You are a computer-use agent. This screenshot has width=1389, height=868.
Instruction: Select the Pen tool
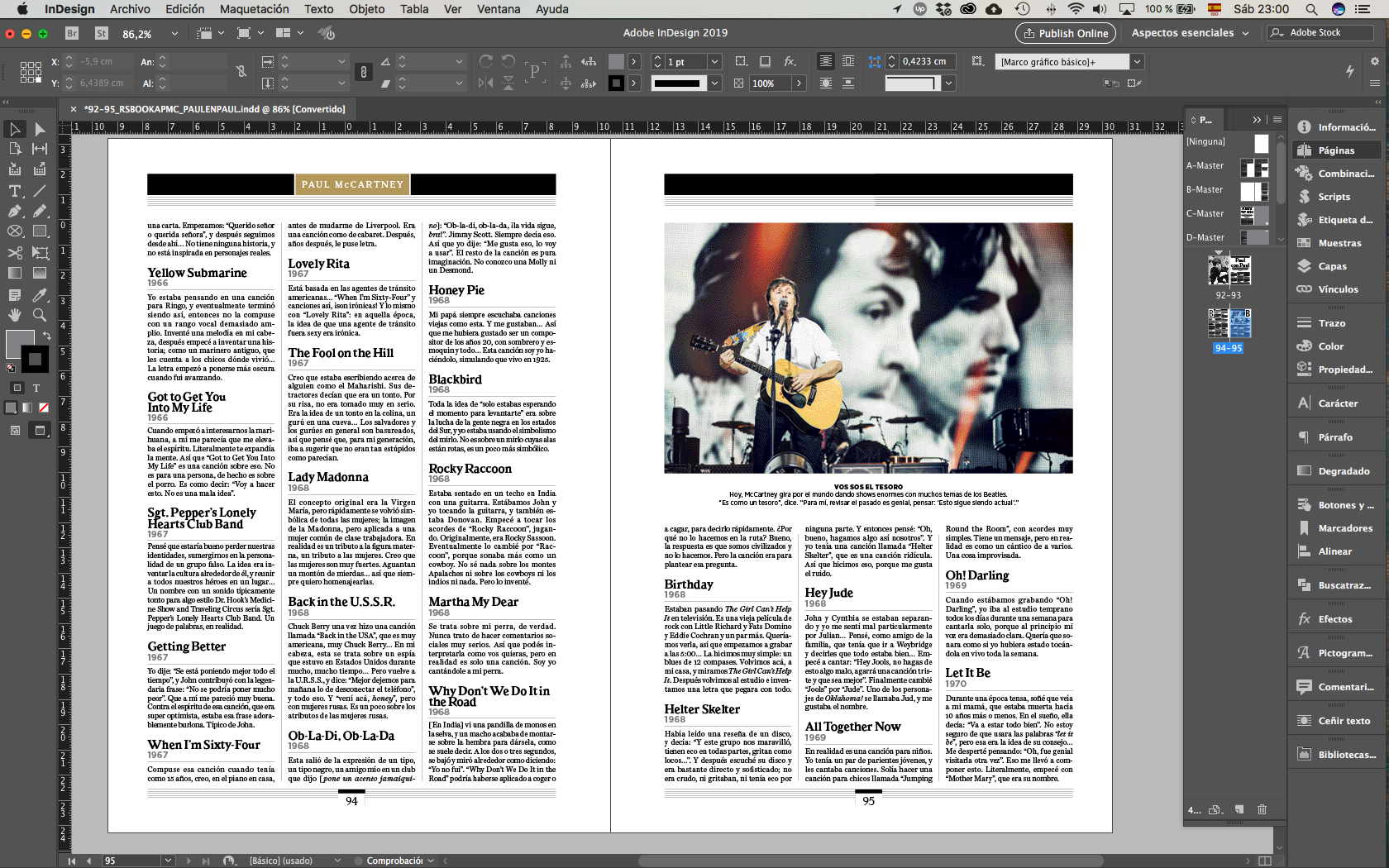click(14, 211)
